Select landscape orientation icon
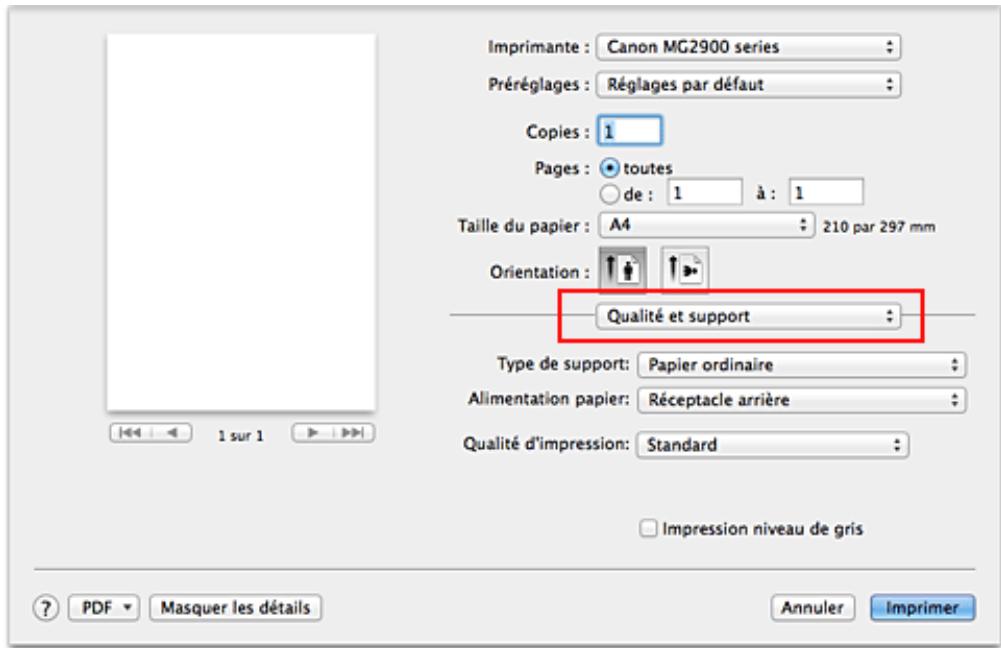The image size is (1001, 648). 685,269
